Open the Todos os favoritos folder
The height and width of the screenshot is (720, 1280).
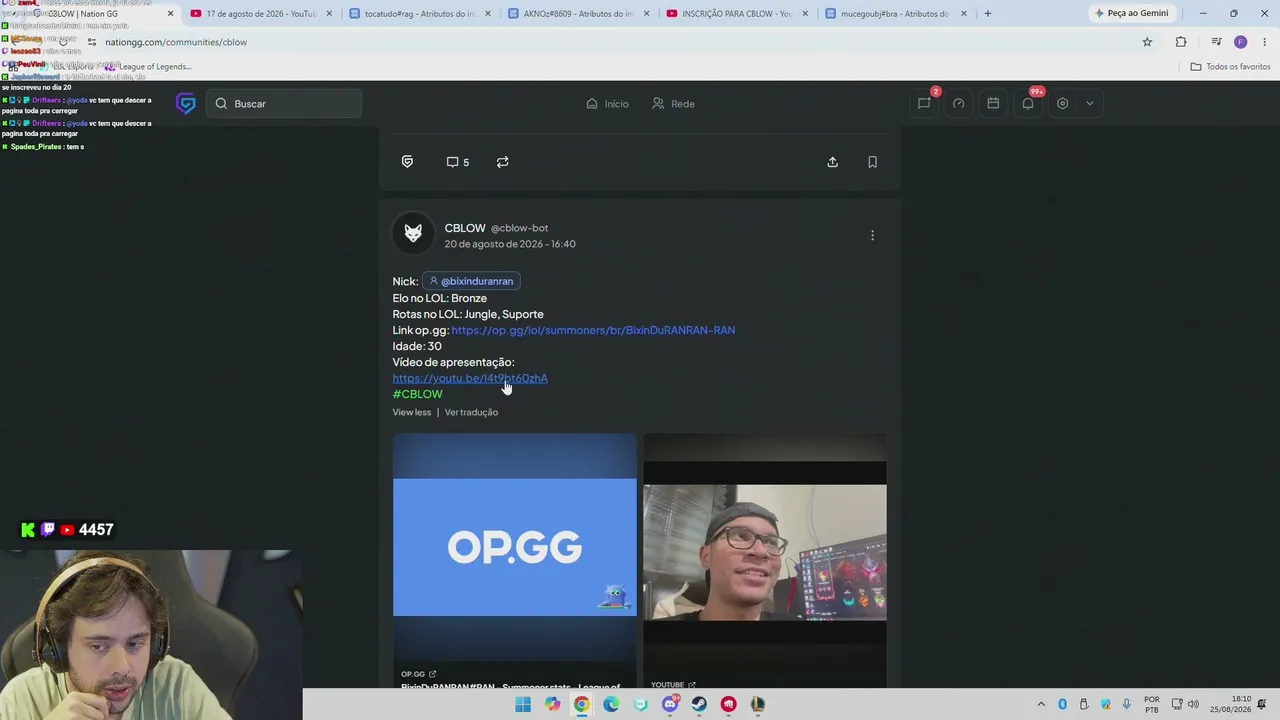[x=1230, y=67]
